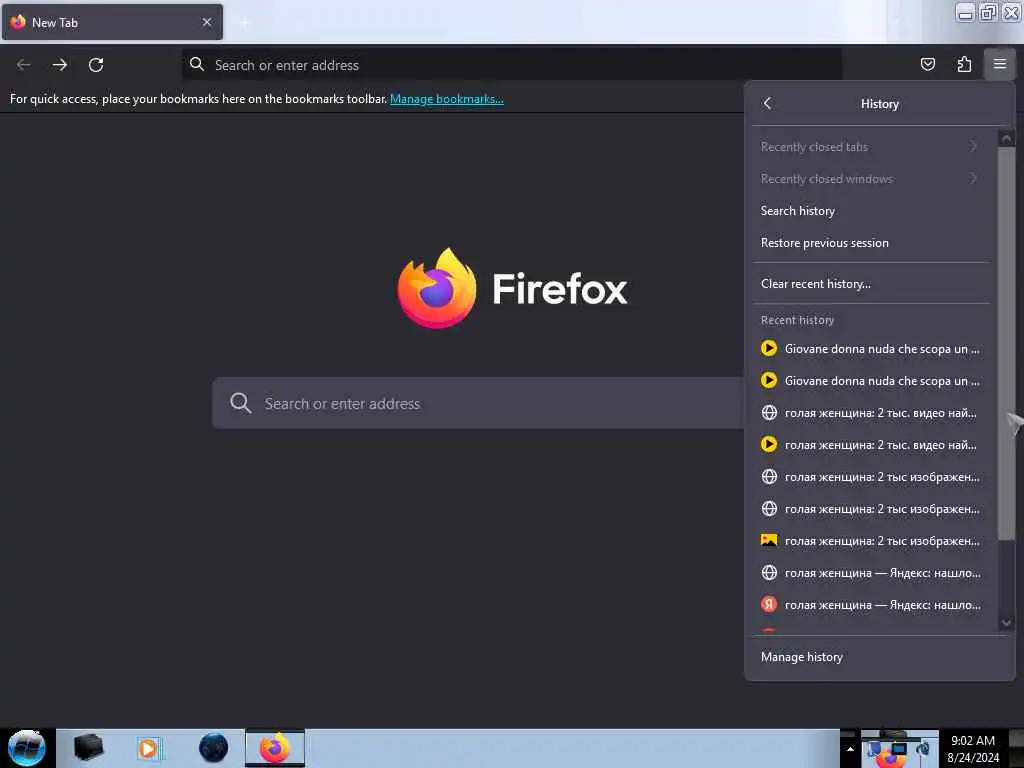Open the Windows Start menu
This screenshot has height=768, width=1024.
coord(27,748)
